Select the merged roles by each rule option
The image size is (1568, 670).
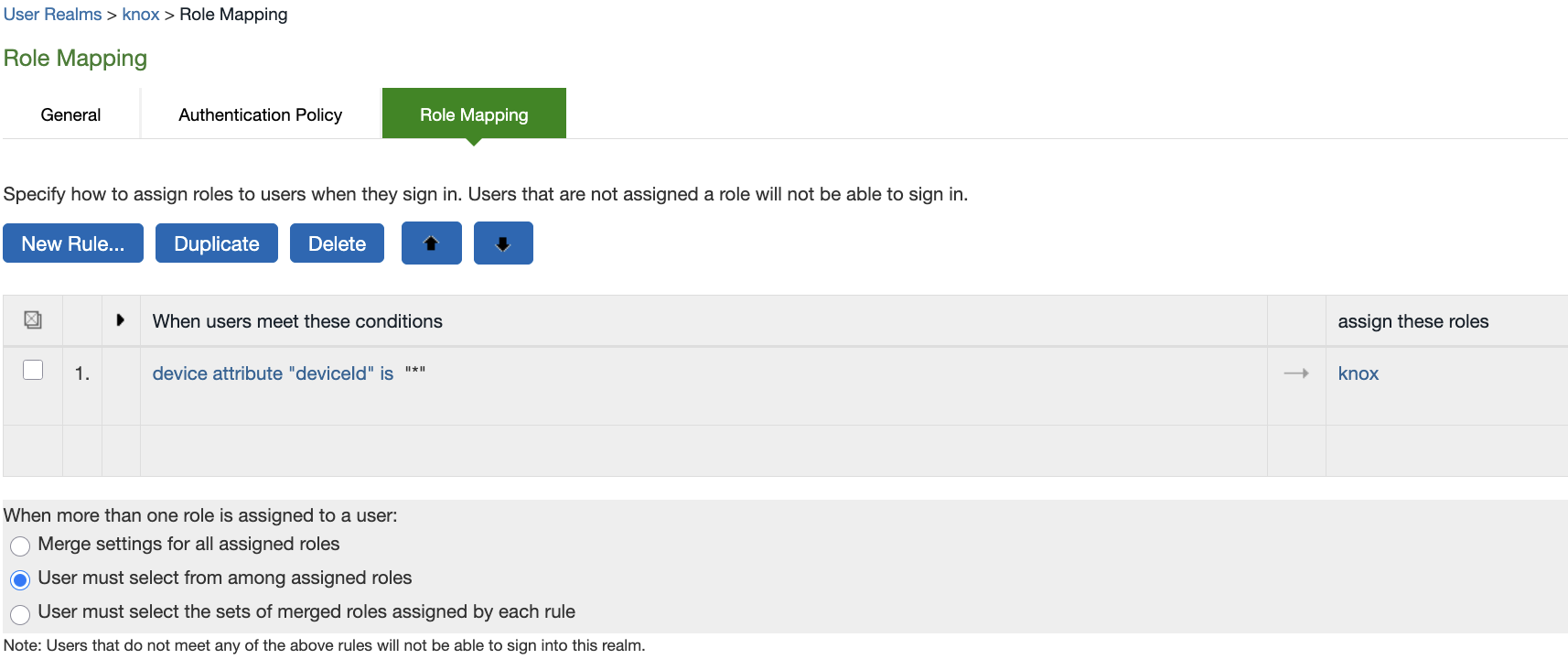[20, 614]
